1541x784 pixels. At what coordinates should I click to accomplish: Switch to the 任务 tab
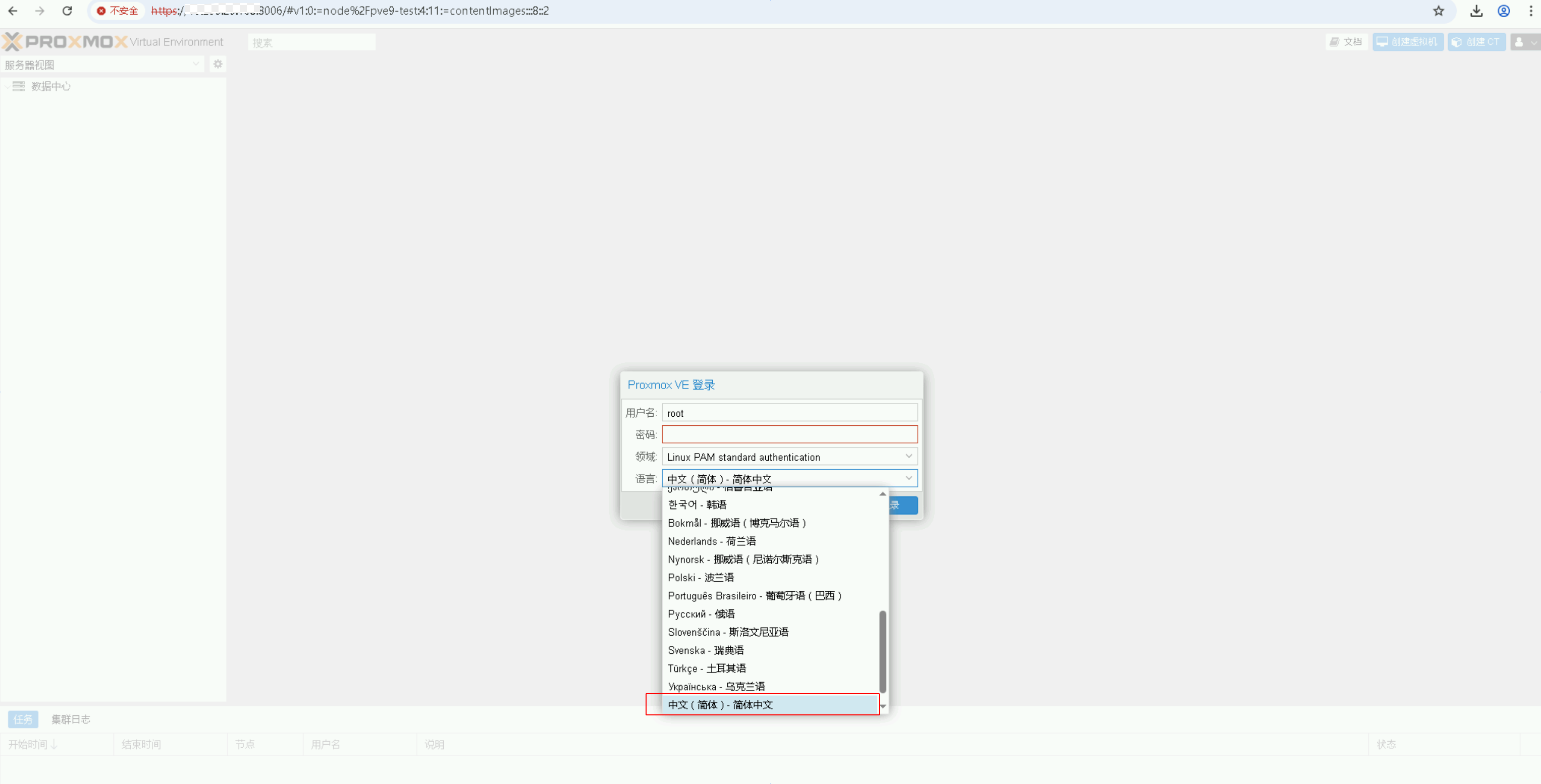pyautogui.click(x=23, y=719)
